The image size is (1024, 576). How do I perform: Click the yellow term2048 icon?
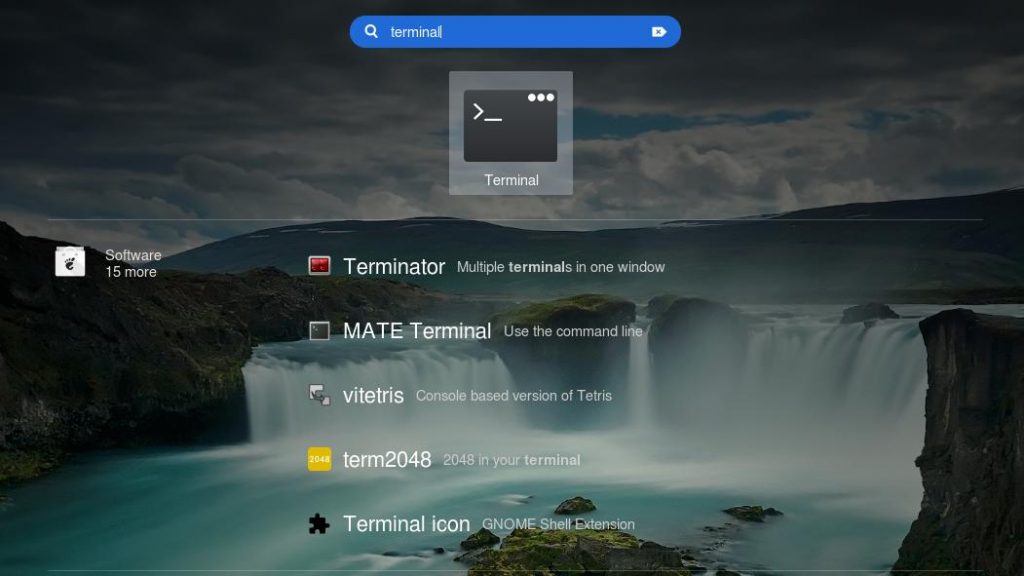point(319,459)
